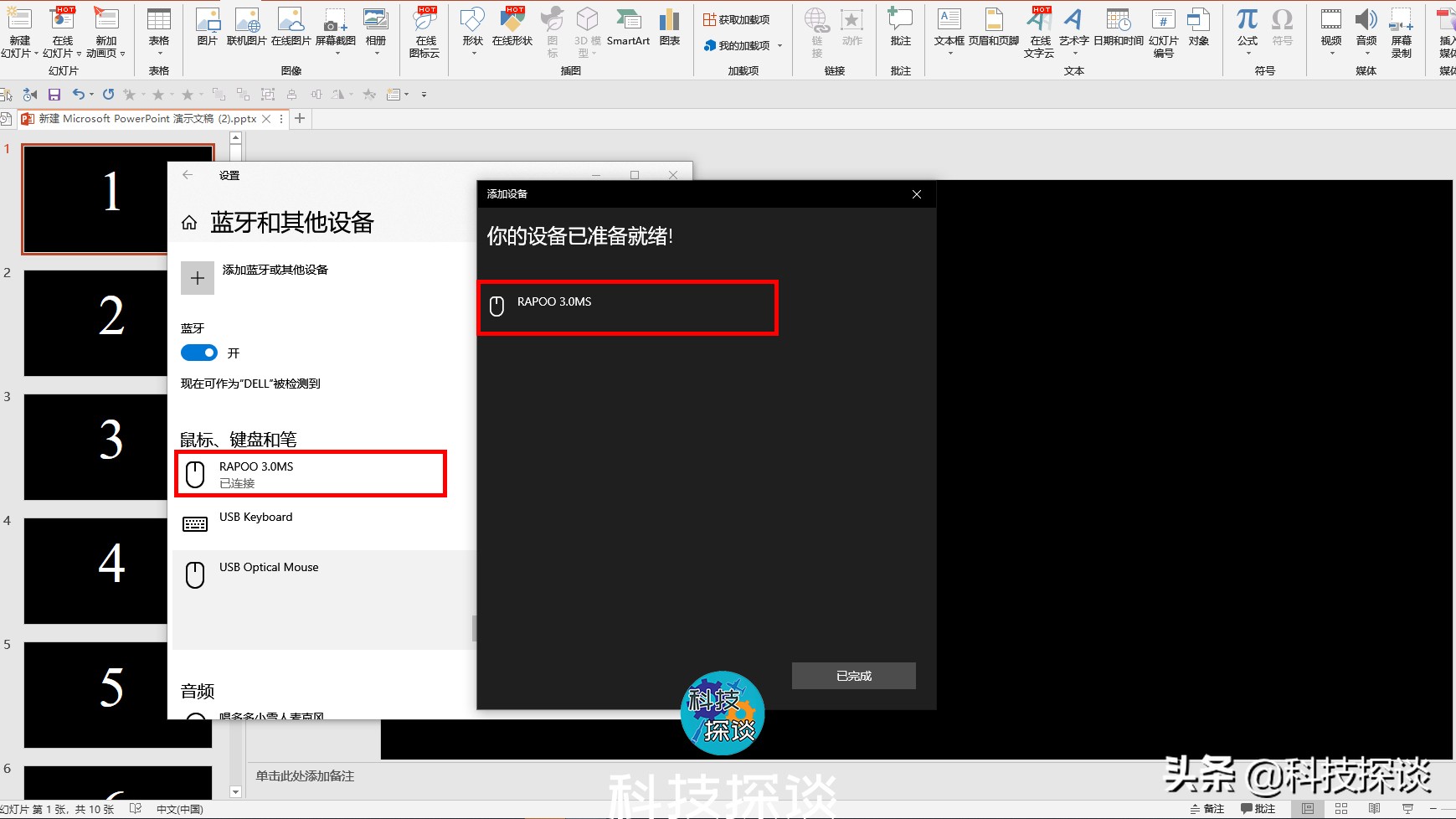Insert a table from the ribbon
Viewport: 1456px width, 819px height.
pos(159,32)
